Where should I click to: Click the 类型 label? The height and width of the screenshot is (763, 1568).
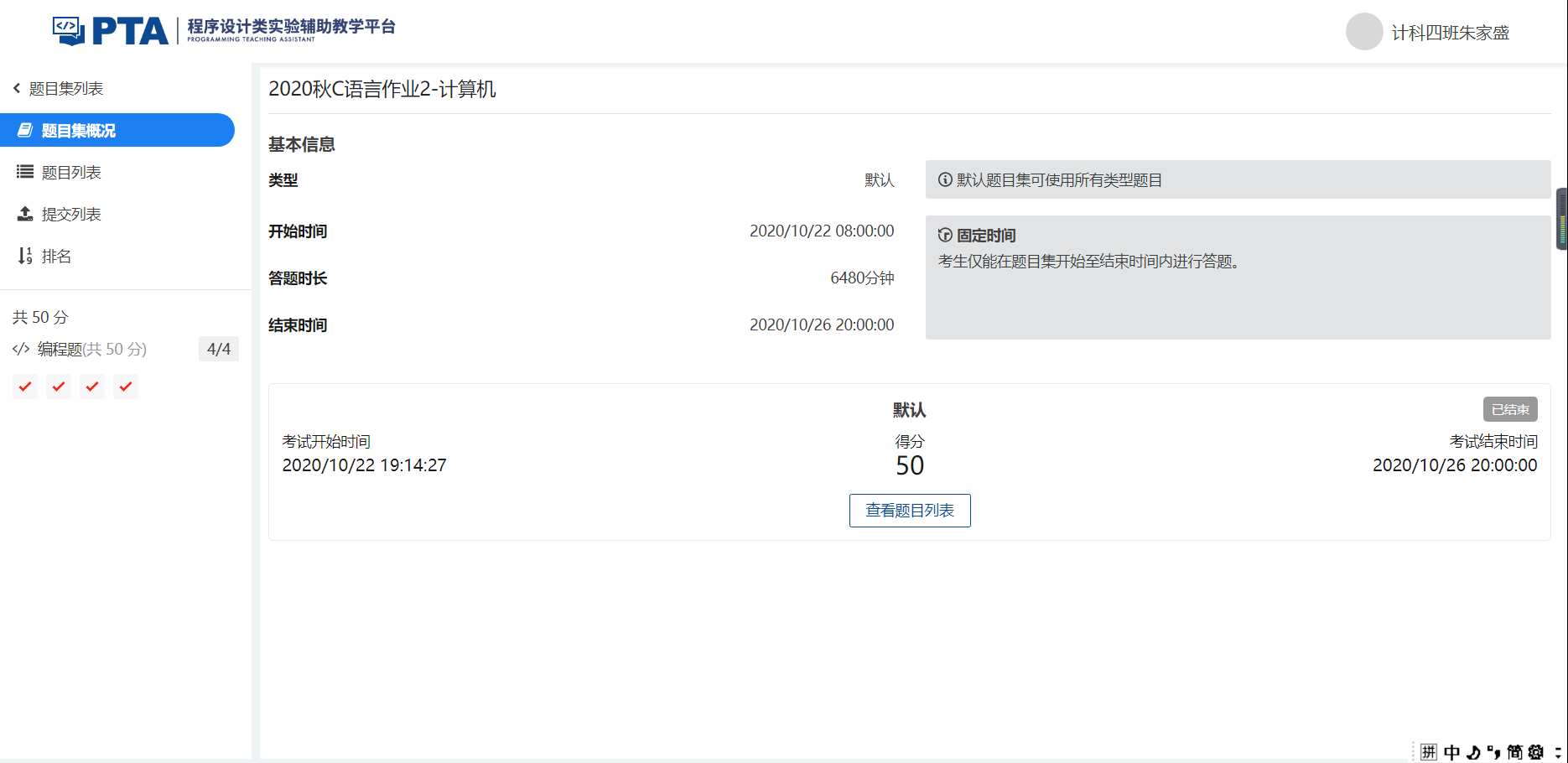click(283, 180)
